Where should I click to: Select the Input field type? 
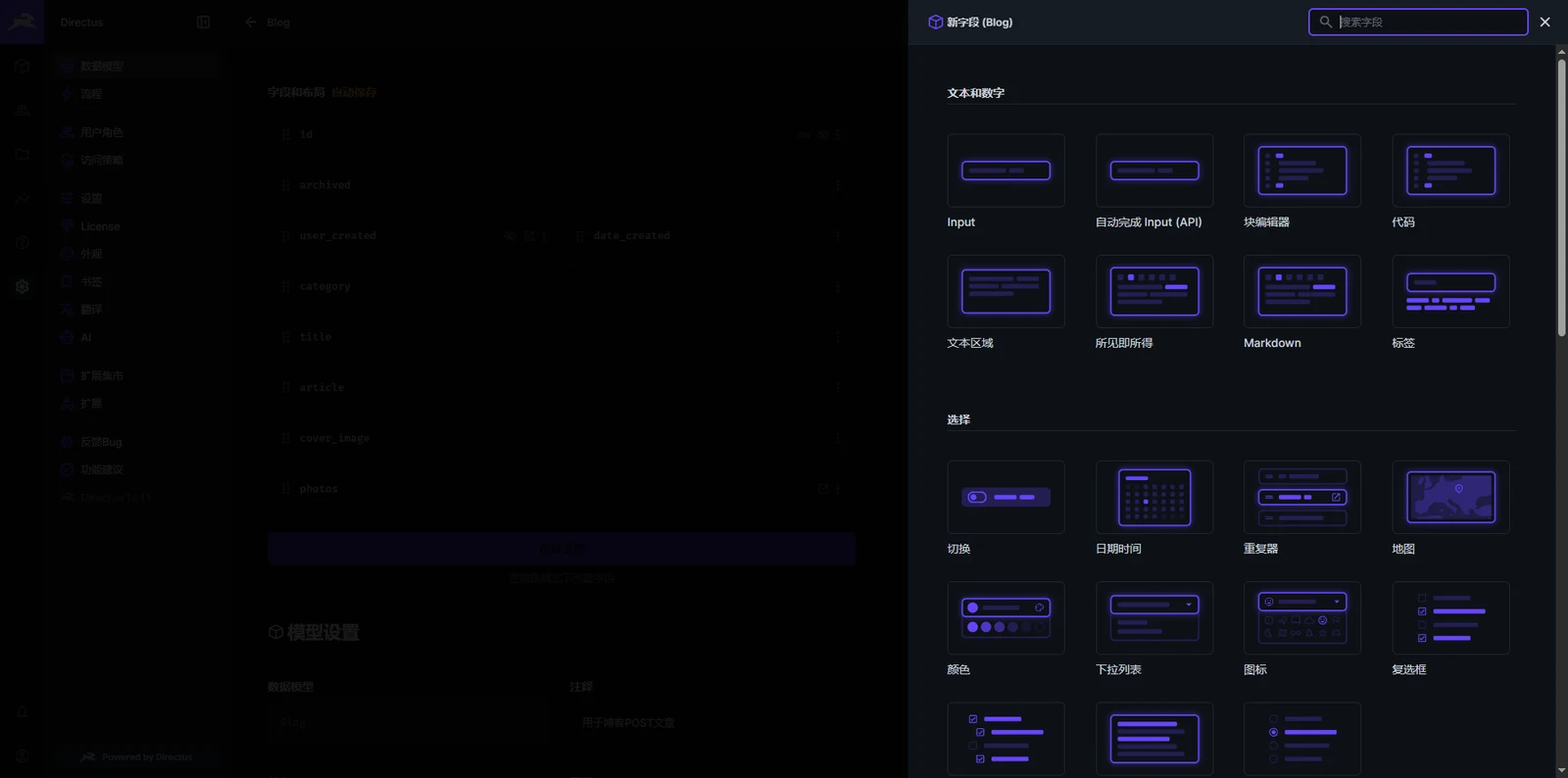click(x=1005, y=170)
